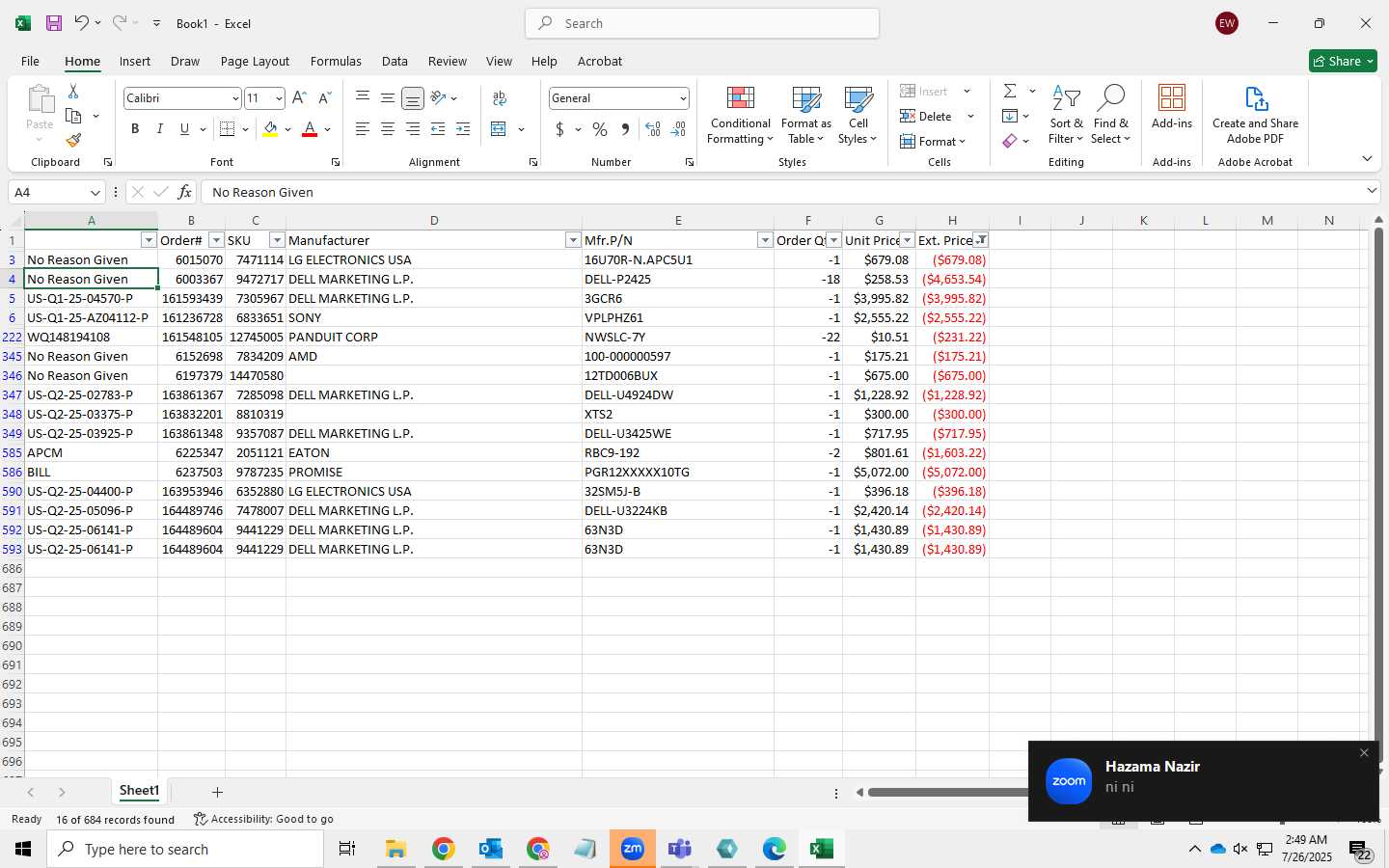
Task: Align cell text right
Action: (413, 129)
